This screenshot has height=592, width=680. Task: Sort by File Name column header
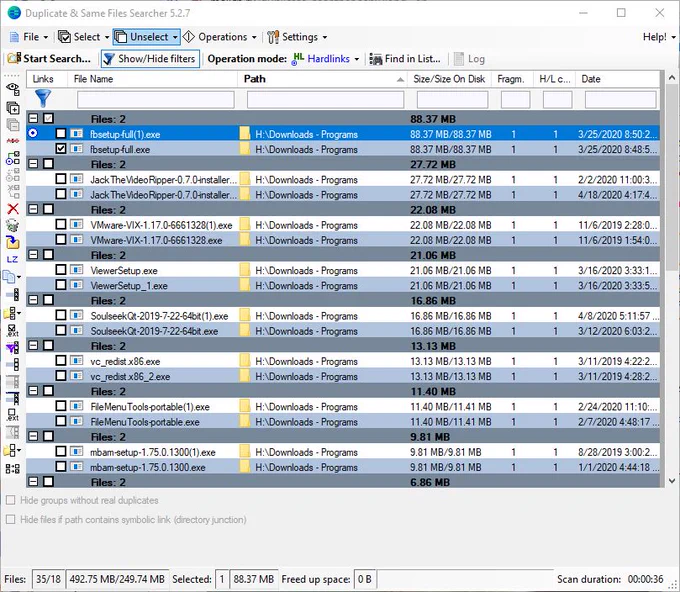[152, 79]
